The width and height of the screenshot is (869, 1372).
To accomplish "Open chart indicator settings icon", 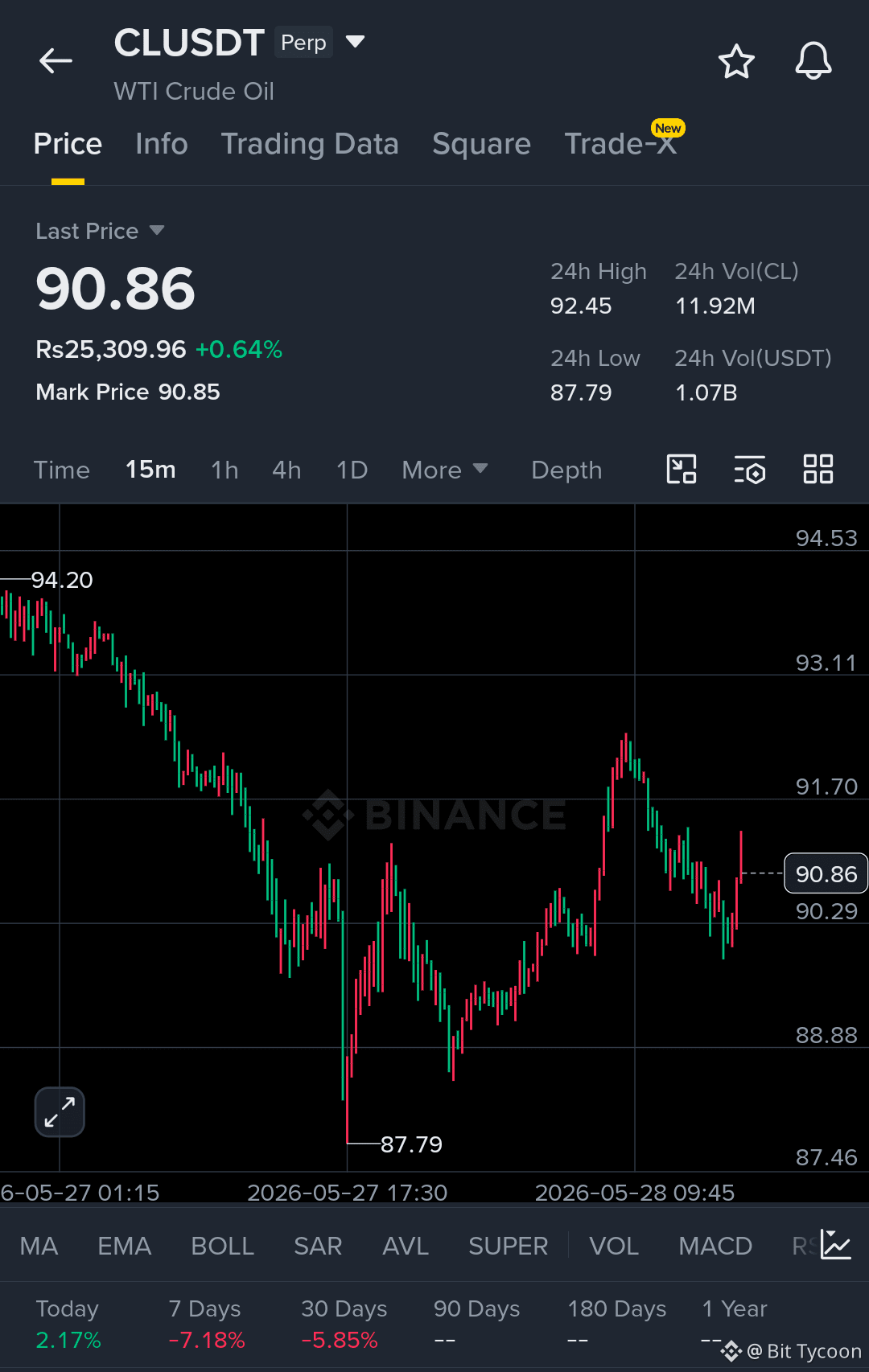I will coord(749,469).
